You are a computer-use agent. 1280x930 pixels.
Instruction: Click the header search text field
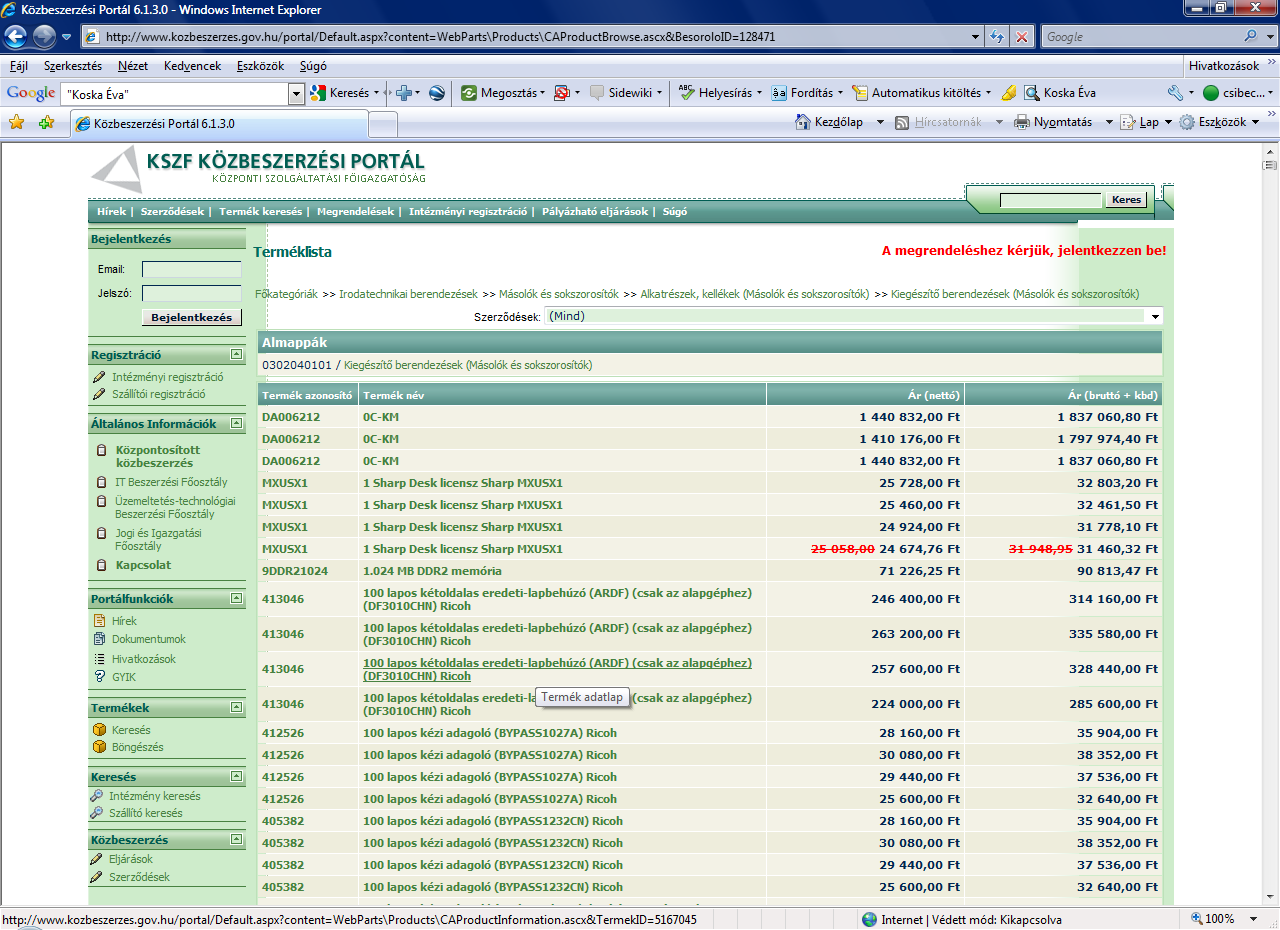(x=1050, y=200)
